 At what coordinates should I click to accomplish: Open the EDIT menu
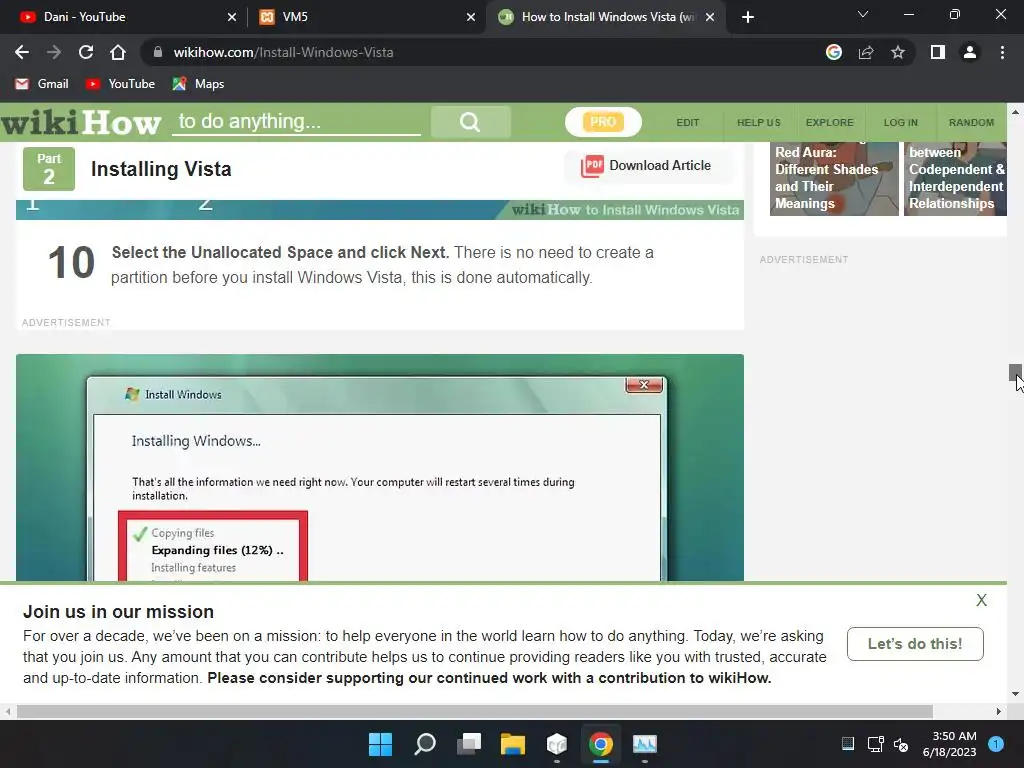(x=688, y=122)
